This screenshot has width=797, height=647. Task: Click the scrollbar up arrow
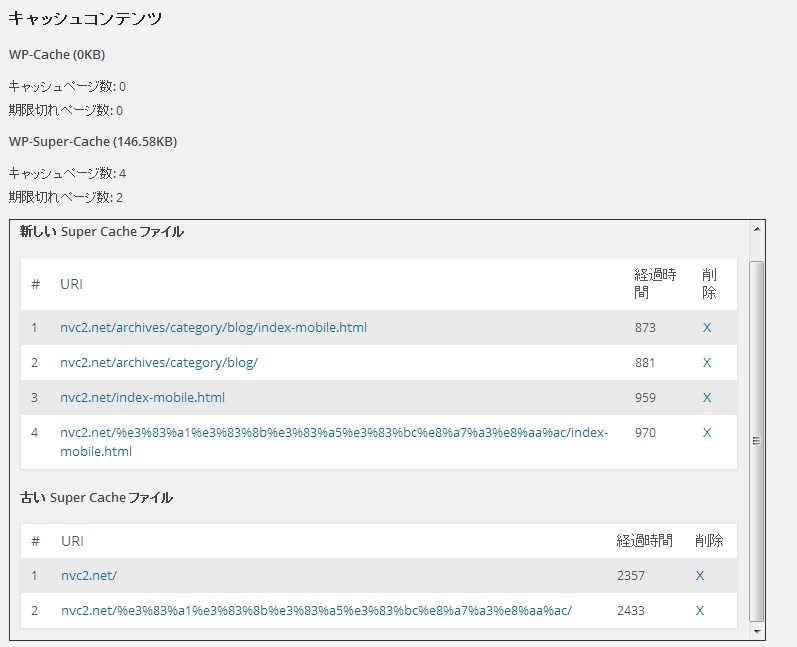(x=757, y=229)
